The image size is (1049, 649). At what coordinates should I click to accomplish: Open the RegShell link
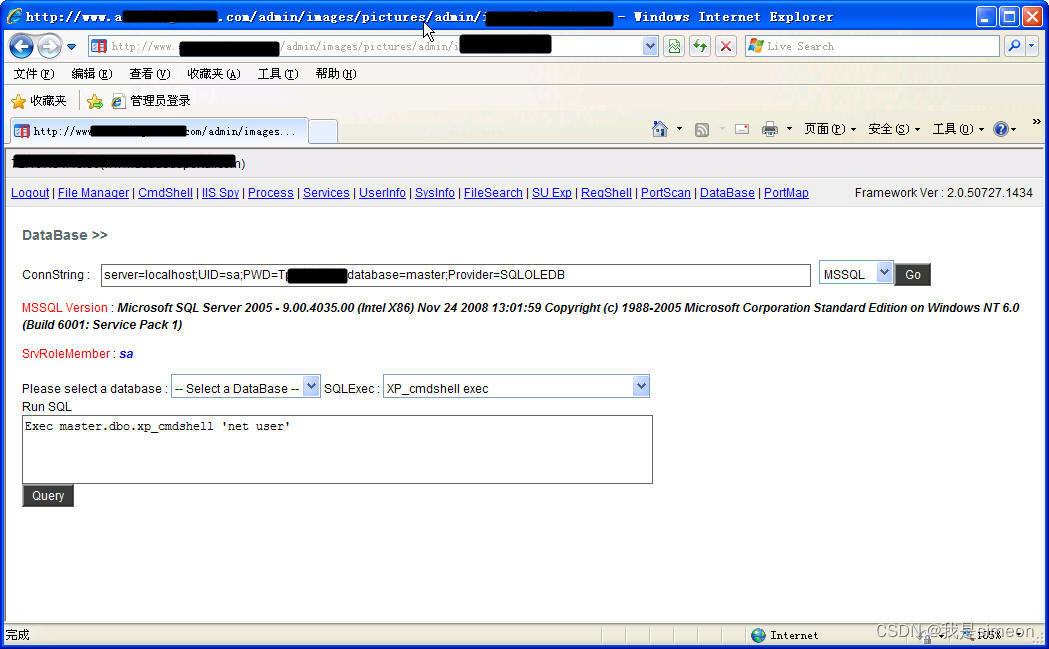tap(606, 193)
